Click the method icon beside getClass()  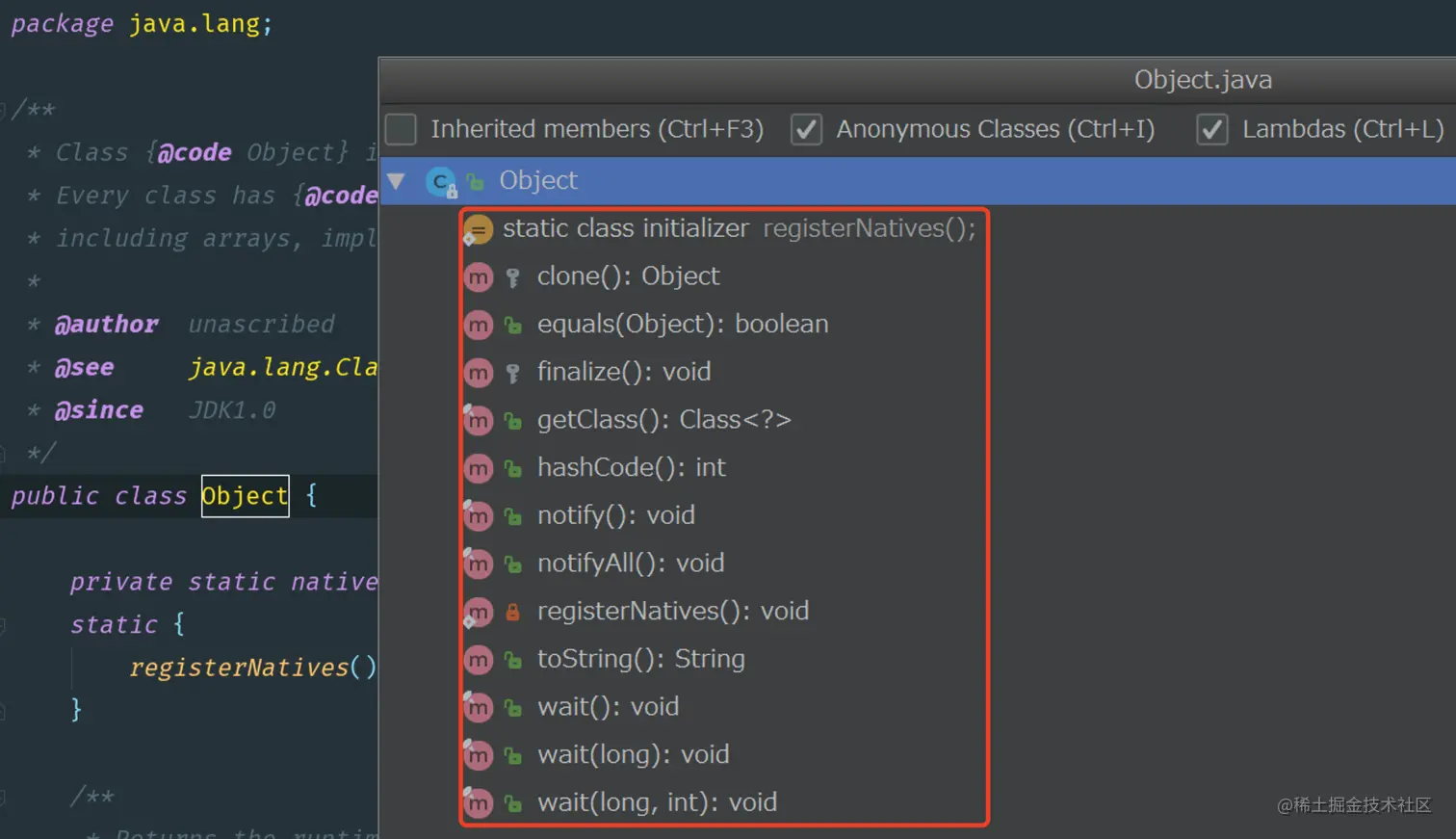(x=478, y=420)
